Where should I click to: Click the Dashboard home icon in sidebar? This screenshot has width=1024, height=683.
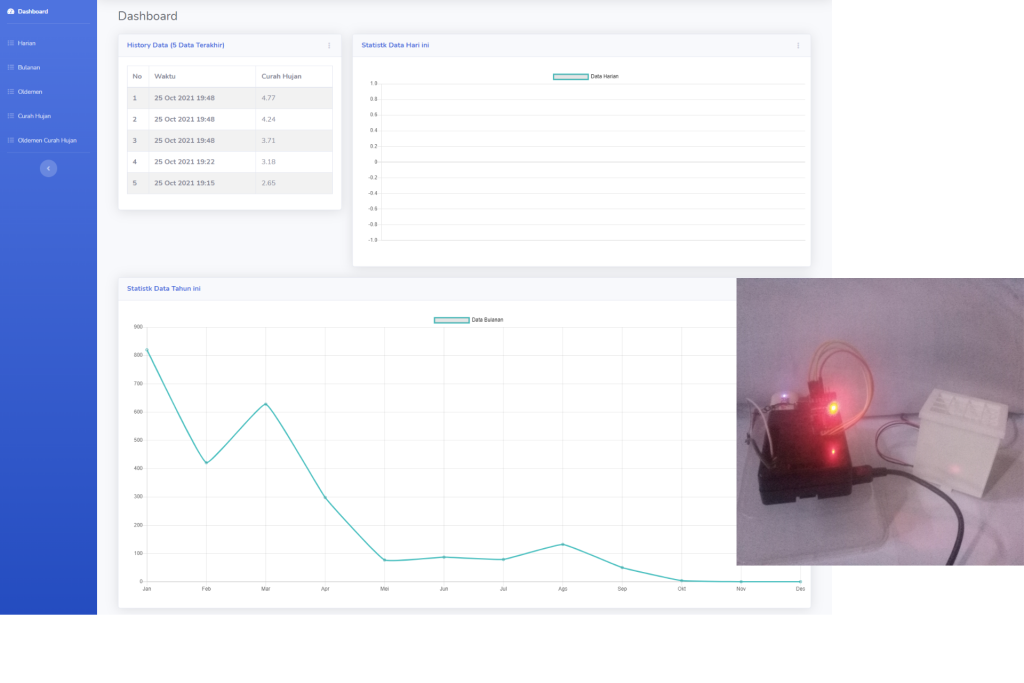tap(10, 11)
